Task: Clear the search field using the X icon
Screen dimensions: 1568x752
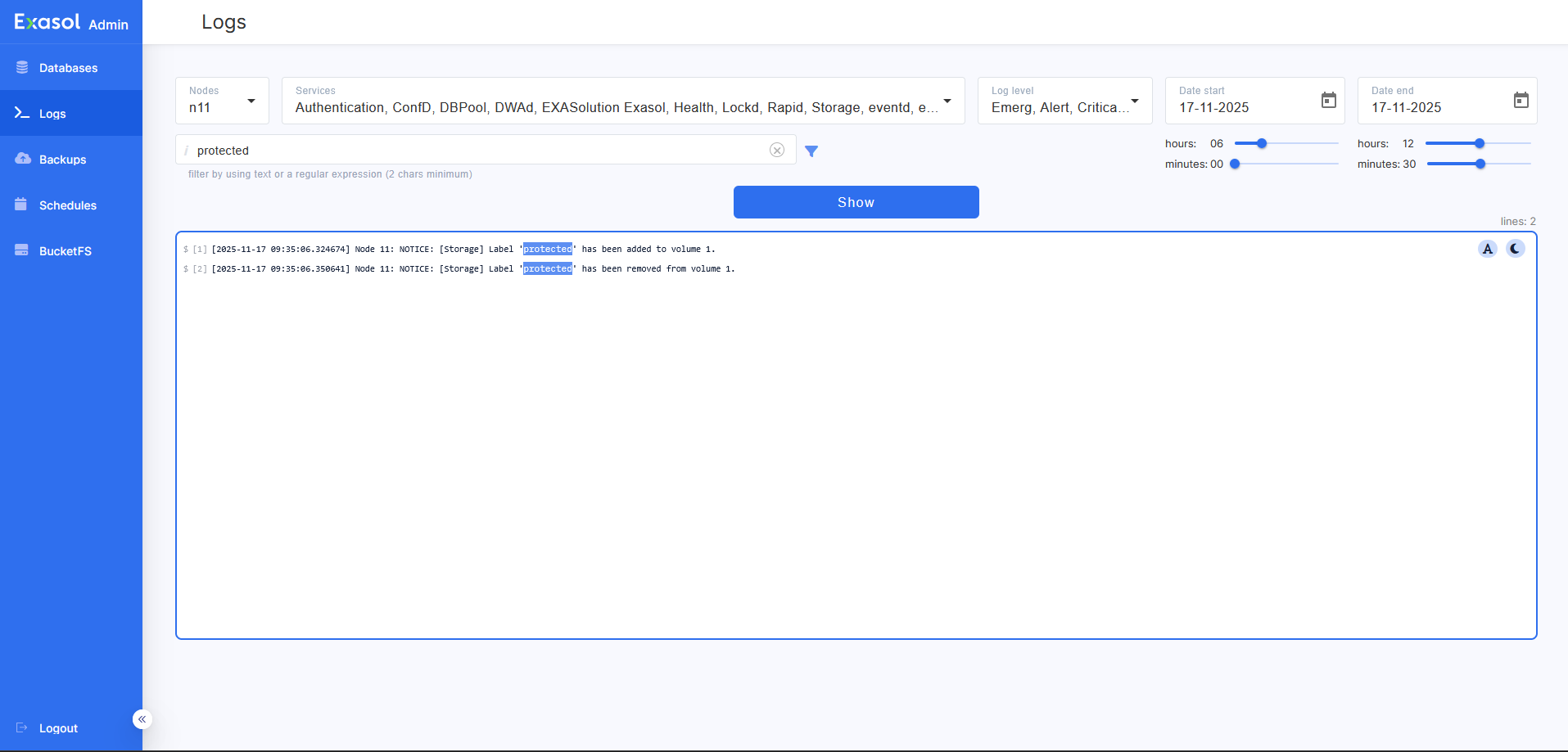Action: pos(776,150)
